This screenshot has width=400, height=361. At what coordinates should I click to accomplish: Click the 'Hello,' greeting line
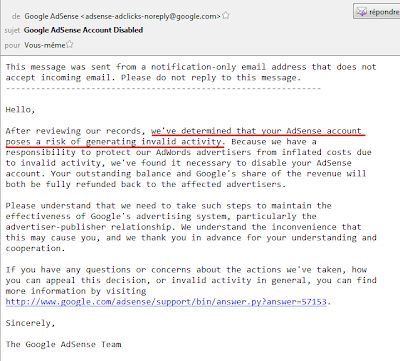[20, 110]
